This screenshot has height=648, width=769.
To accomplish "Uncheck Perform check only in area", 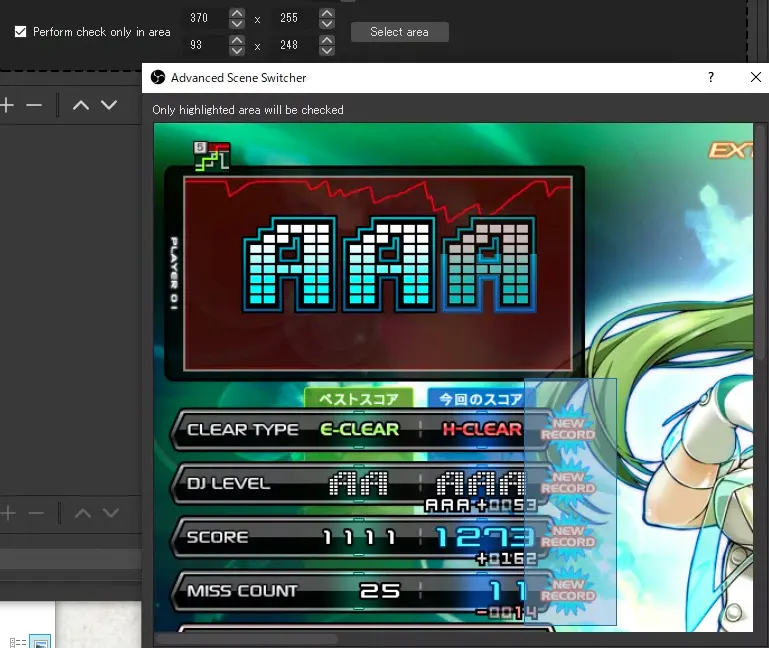I will [x=21, y=32].
